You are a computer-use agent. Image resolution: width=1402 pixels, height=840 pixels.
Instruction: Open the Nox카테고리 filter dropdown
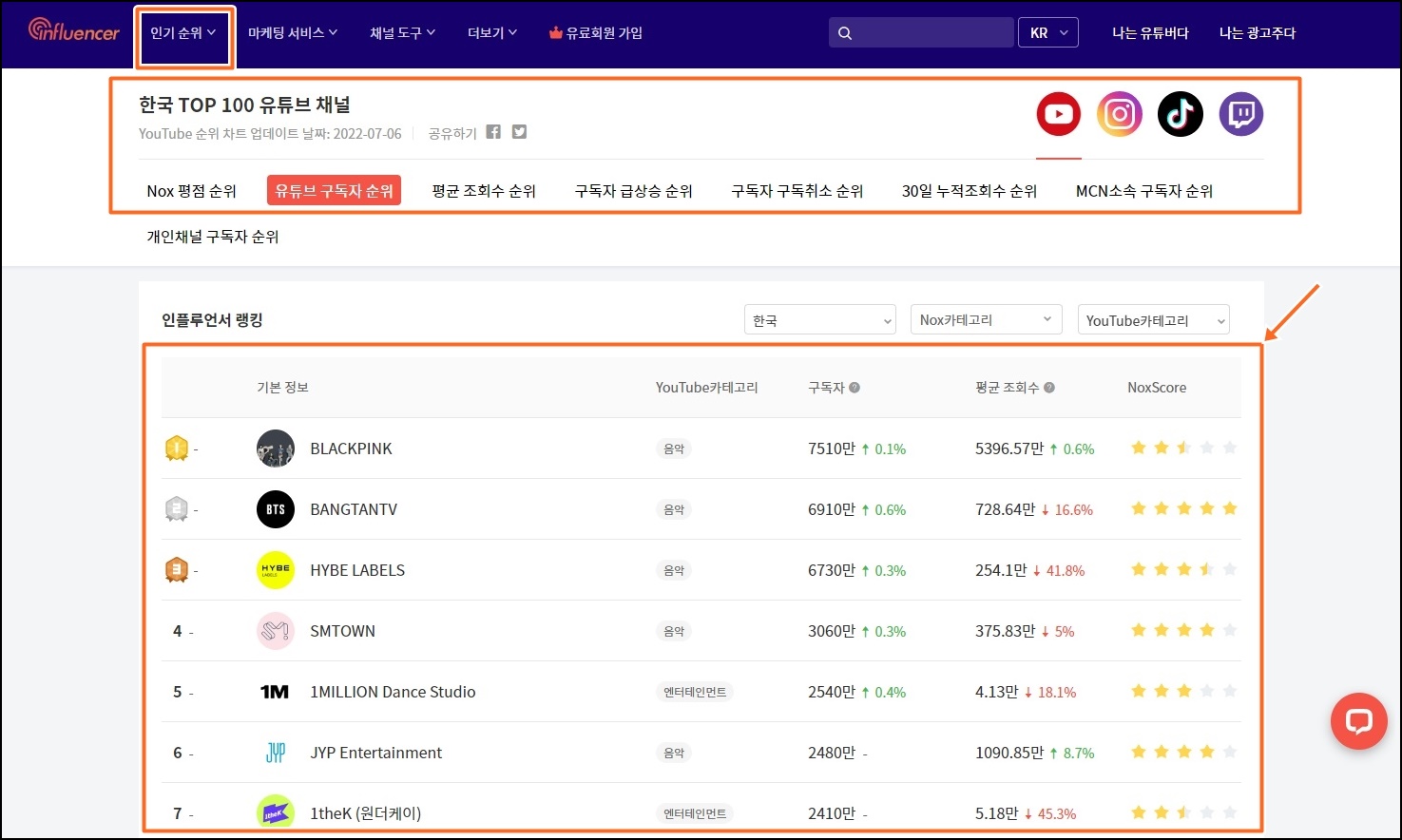click(987, 320)
